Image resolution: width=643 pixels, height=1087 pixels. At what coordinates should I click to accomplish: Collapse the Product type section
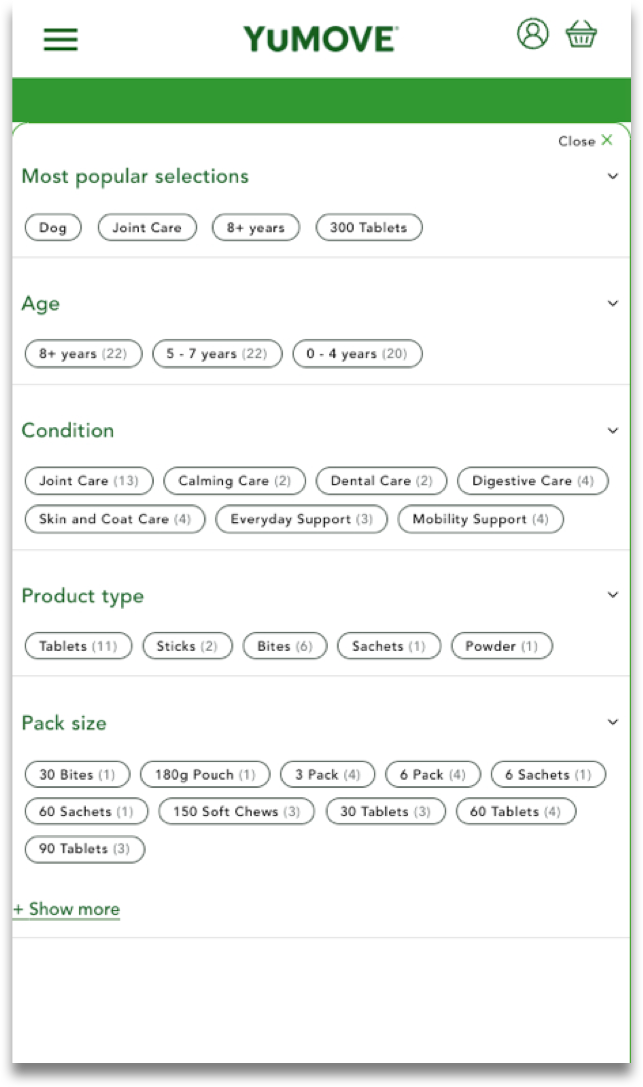613,595
